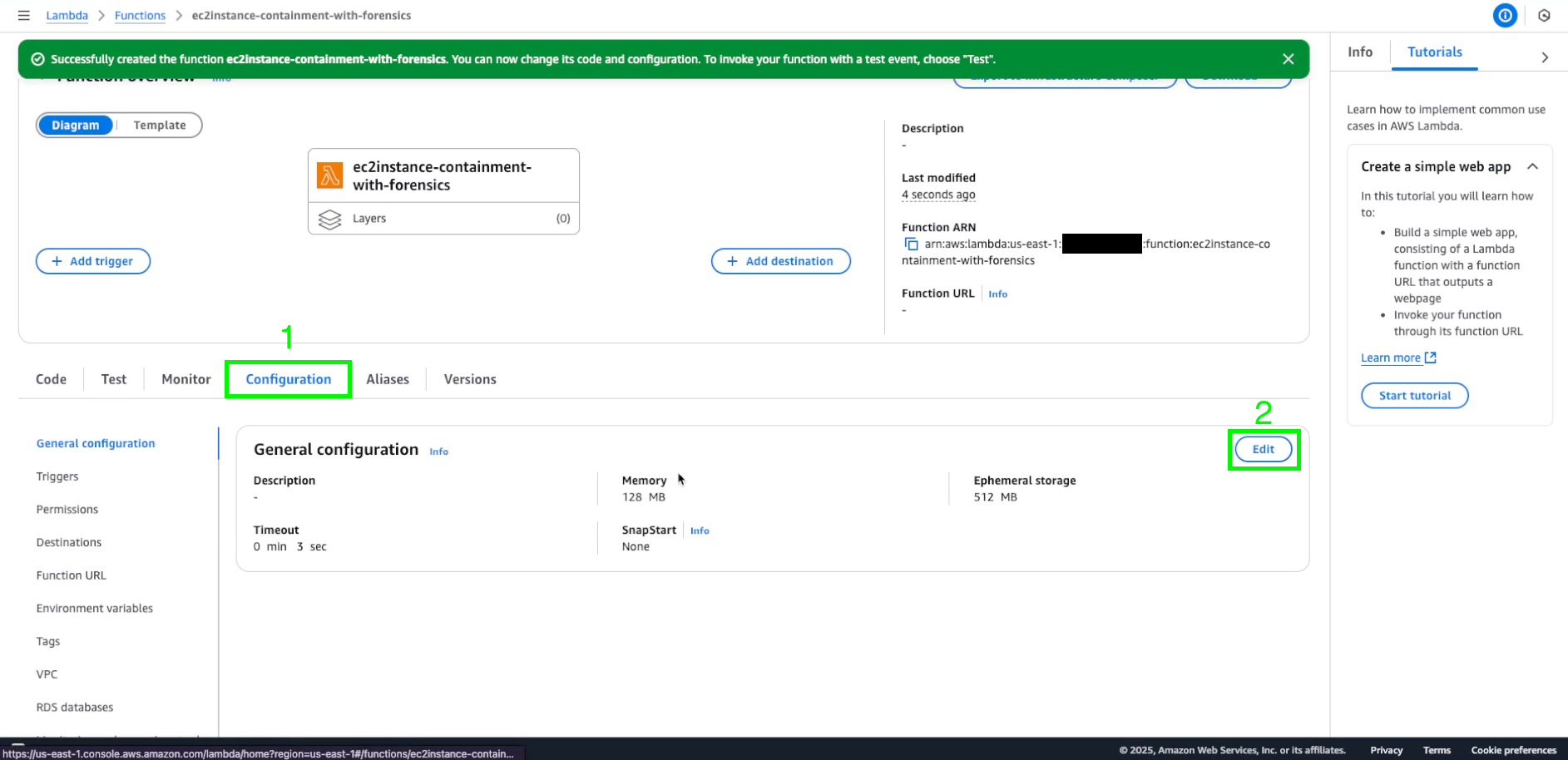
Task: Switch to the Template view toggle
Action: (160, 125)
